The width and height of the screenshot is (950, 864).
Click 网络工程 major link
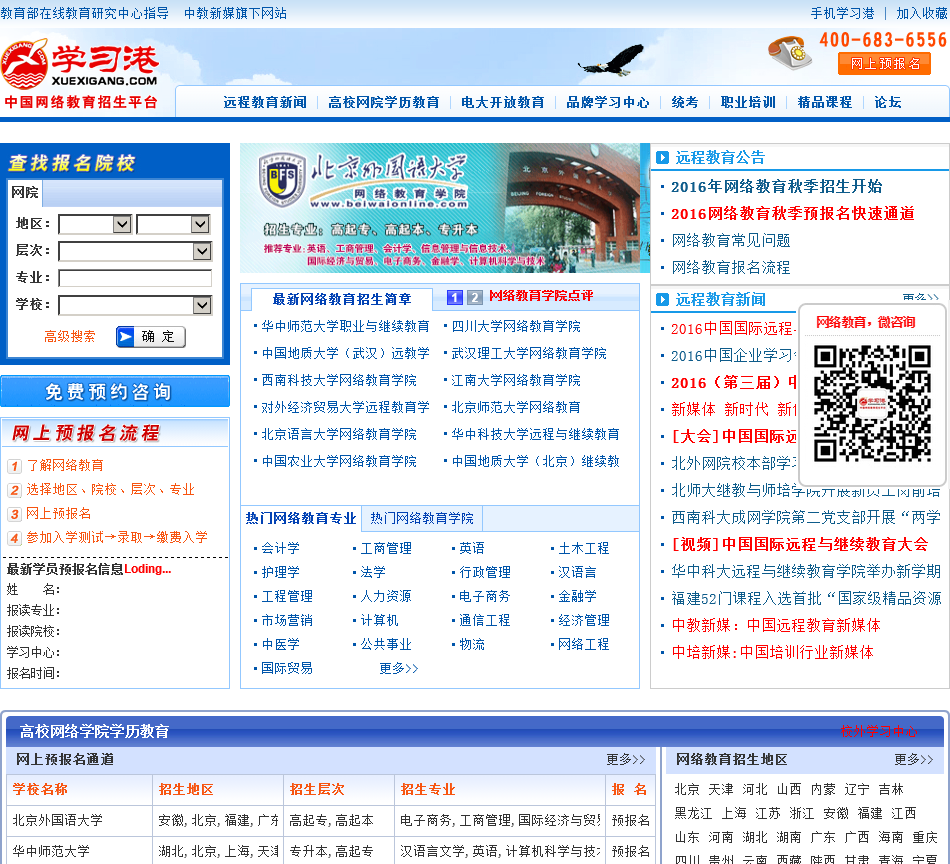(583, 645)
